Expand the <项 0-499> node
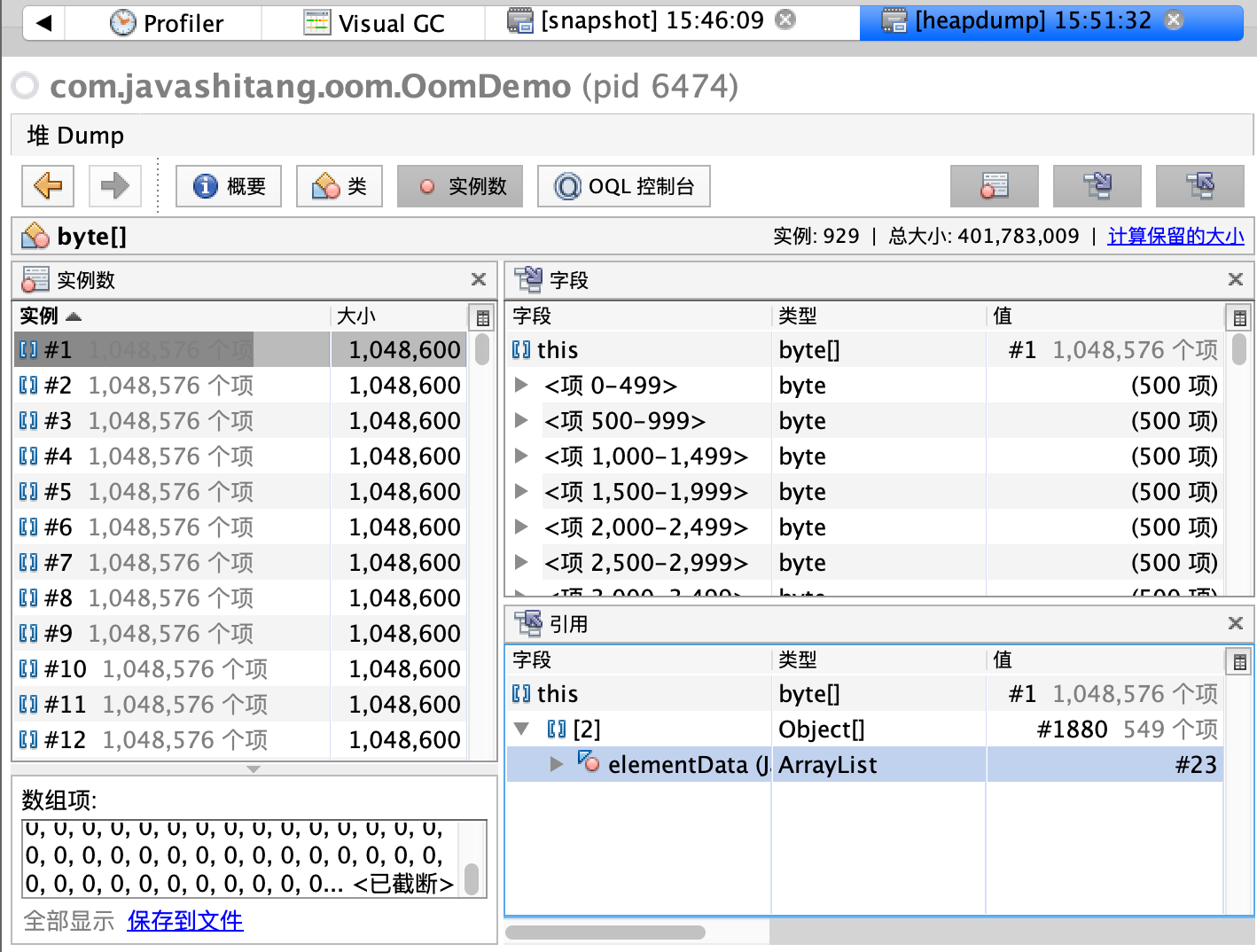1257x952 pixels. point(521,385)
